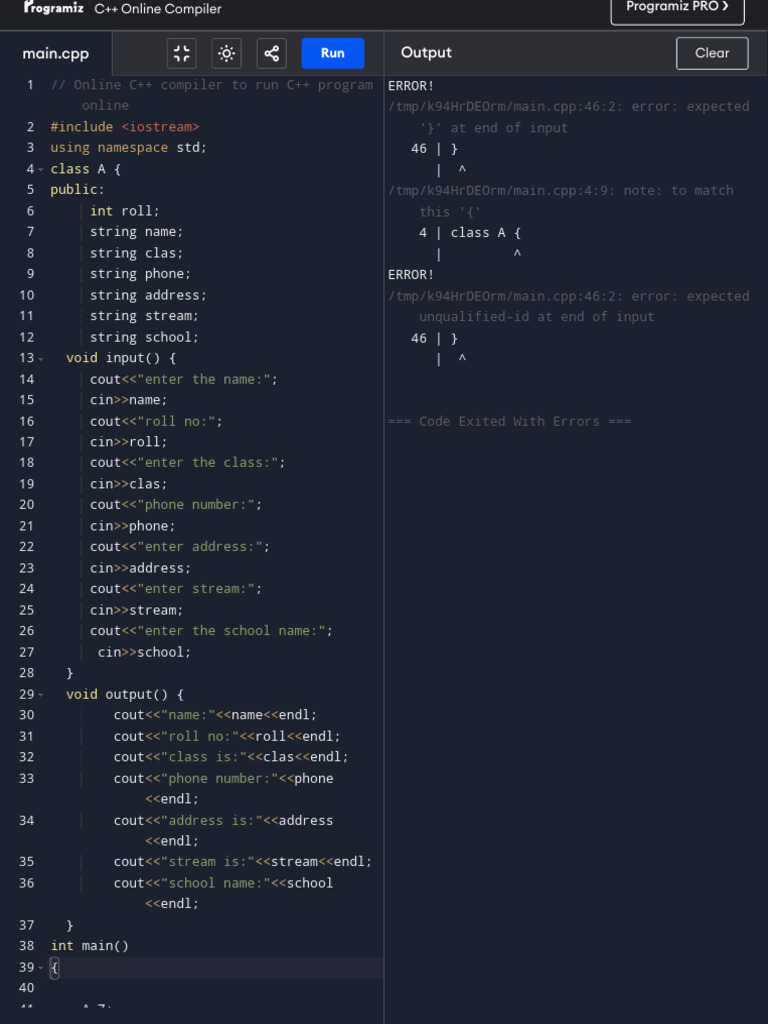Screen dimensions: 768x1024
Task: Place cursor on the "int main()" line
Action: [90, 946]
